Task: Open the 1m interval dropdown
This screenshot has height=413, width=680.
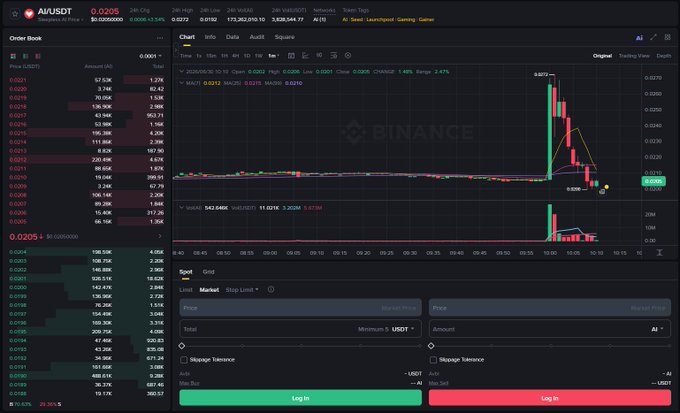Action: [x=273, y=56]
